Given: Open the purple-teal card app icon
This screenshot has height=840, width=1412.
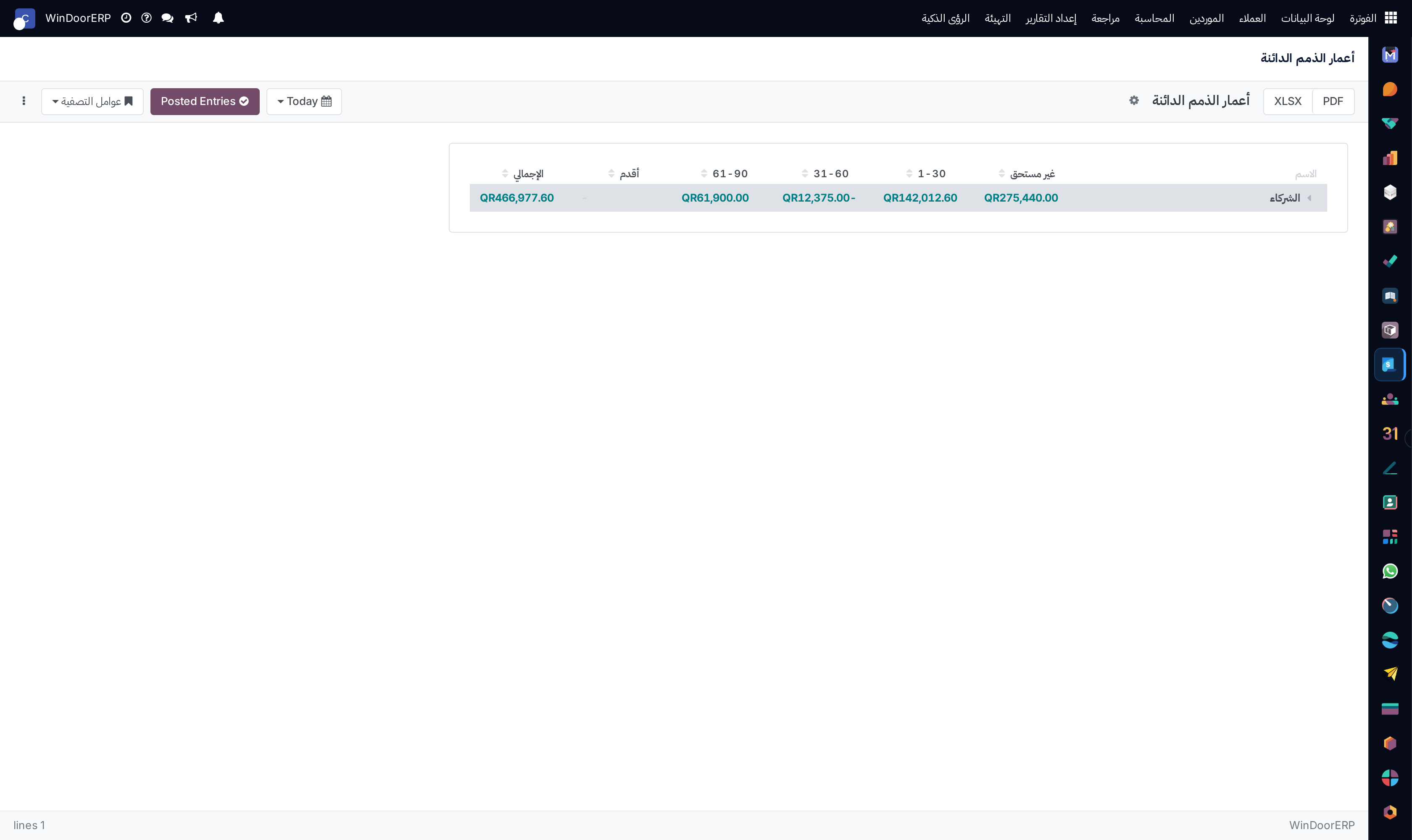Looking at the screenshot, I should [x=1390, y=709].
